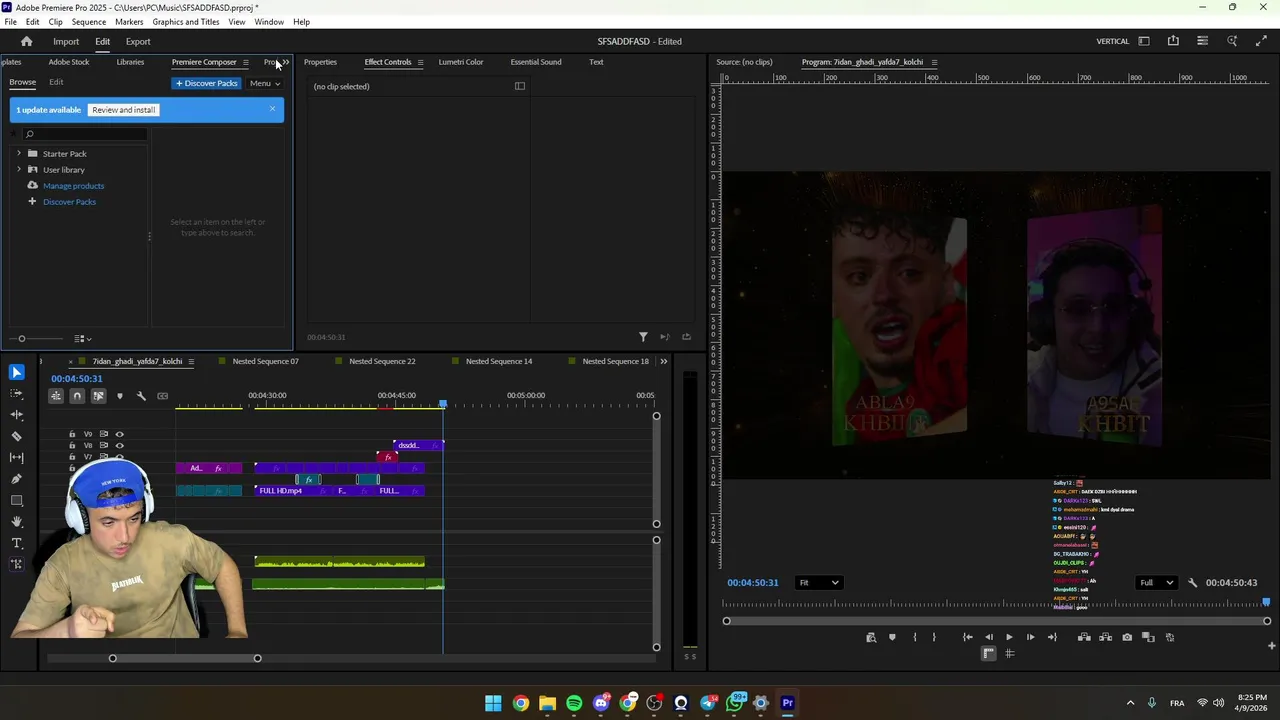Open timeline display settings wrench
The height and width of the screenshot is (720, 1280).
(141, 396)
